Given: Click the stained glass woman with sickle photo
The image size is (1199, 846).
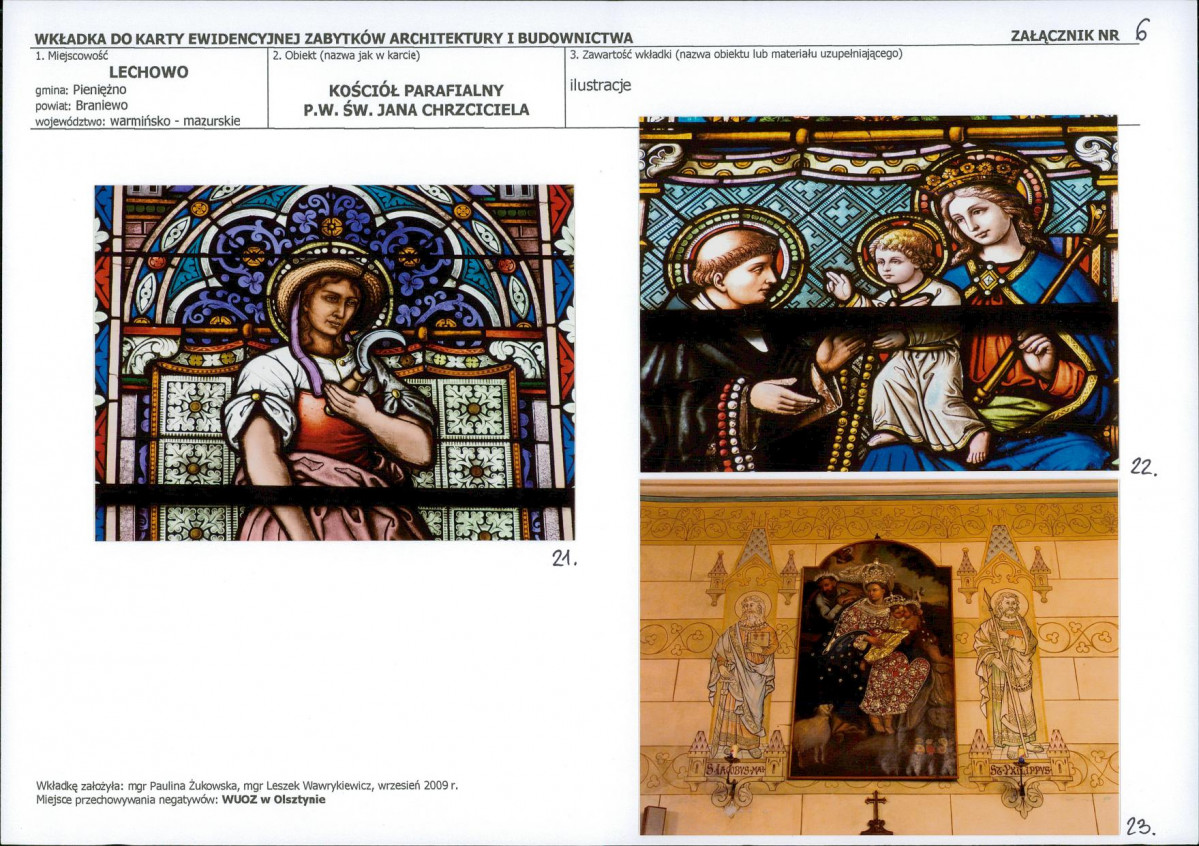Looking at the screenshot, I should click(334, 363).
